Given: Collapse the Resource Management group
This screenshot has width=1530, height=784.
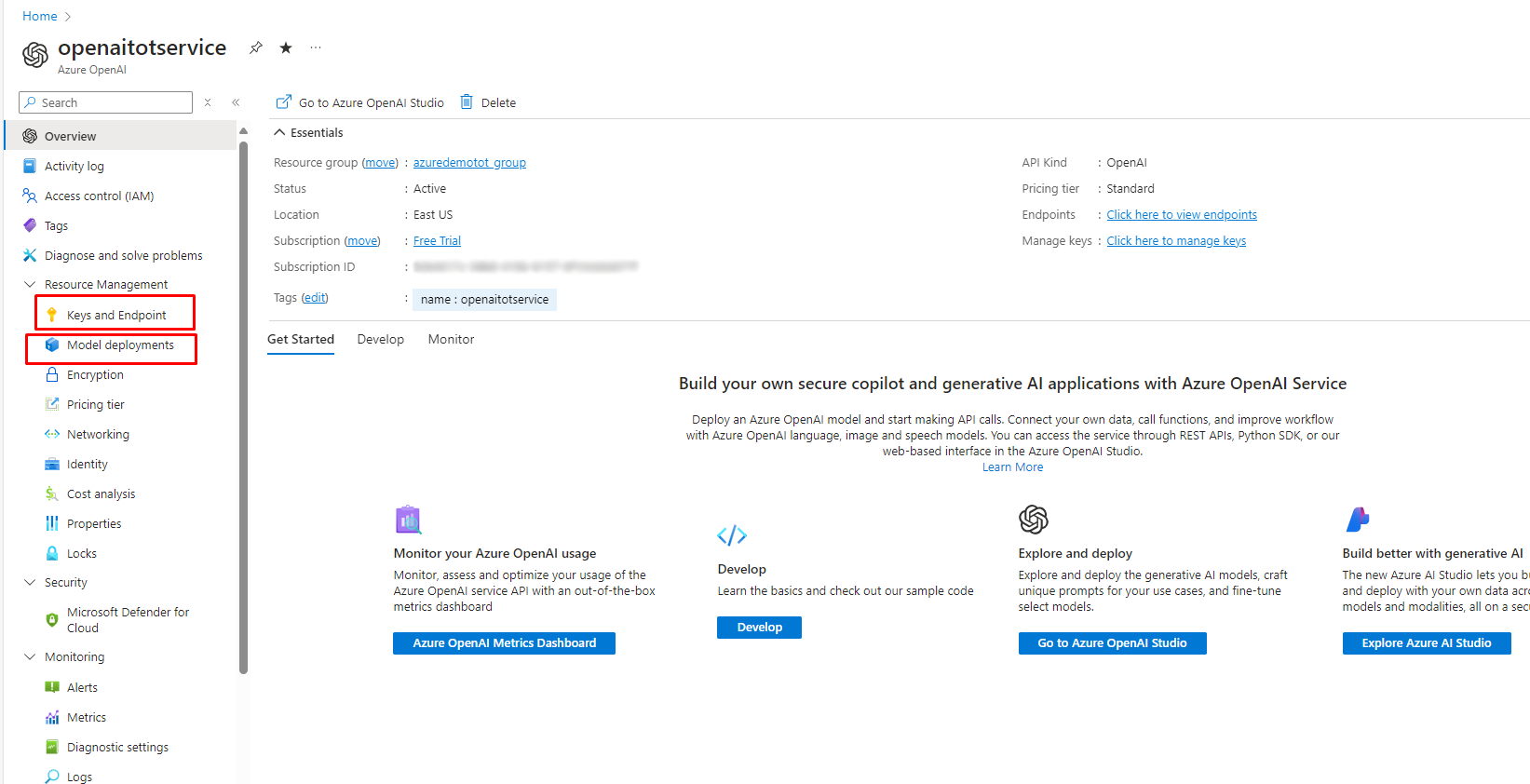Looking at the screenshot, I should (30, 284).
